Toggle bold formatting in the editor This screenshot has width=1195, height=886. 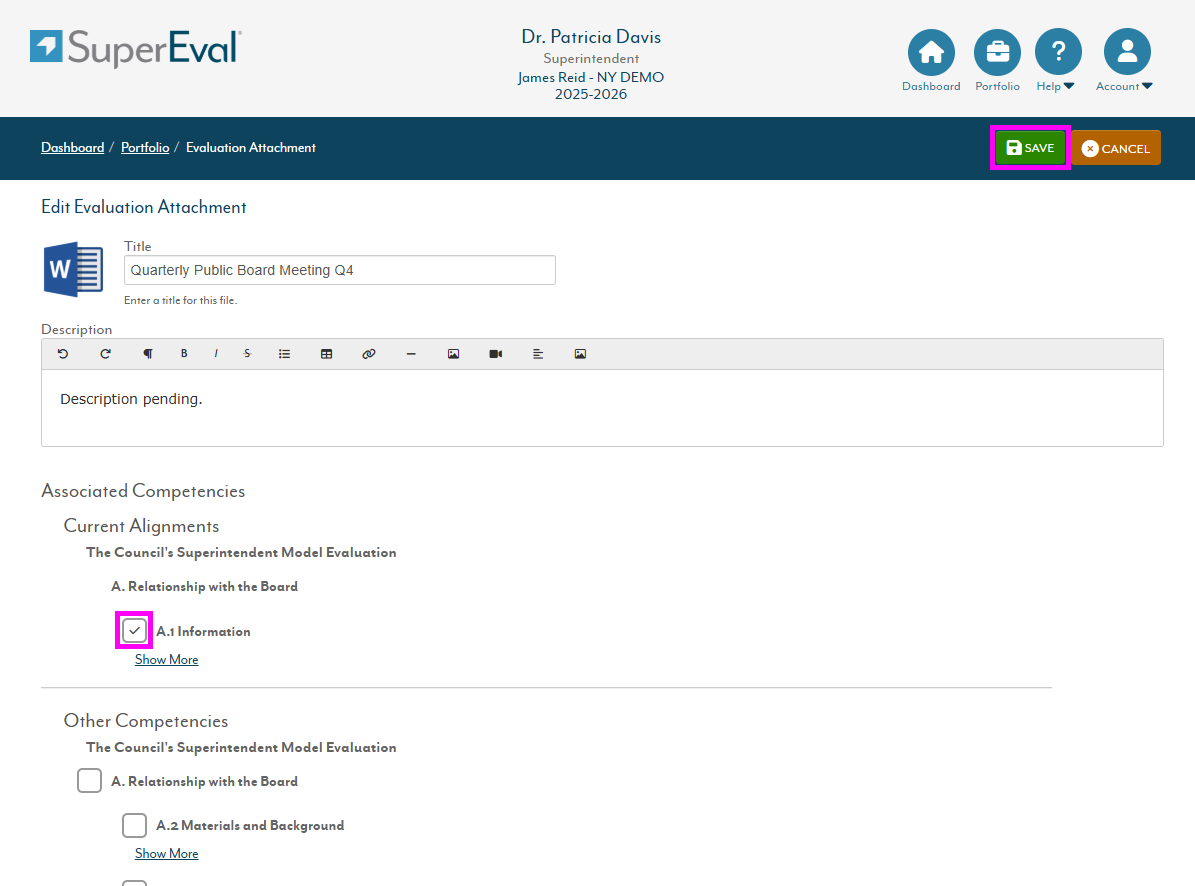click(x=184, y=354)
